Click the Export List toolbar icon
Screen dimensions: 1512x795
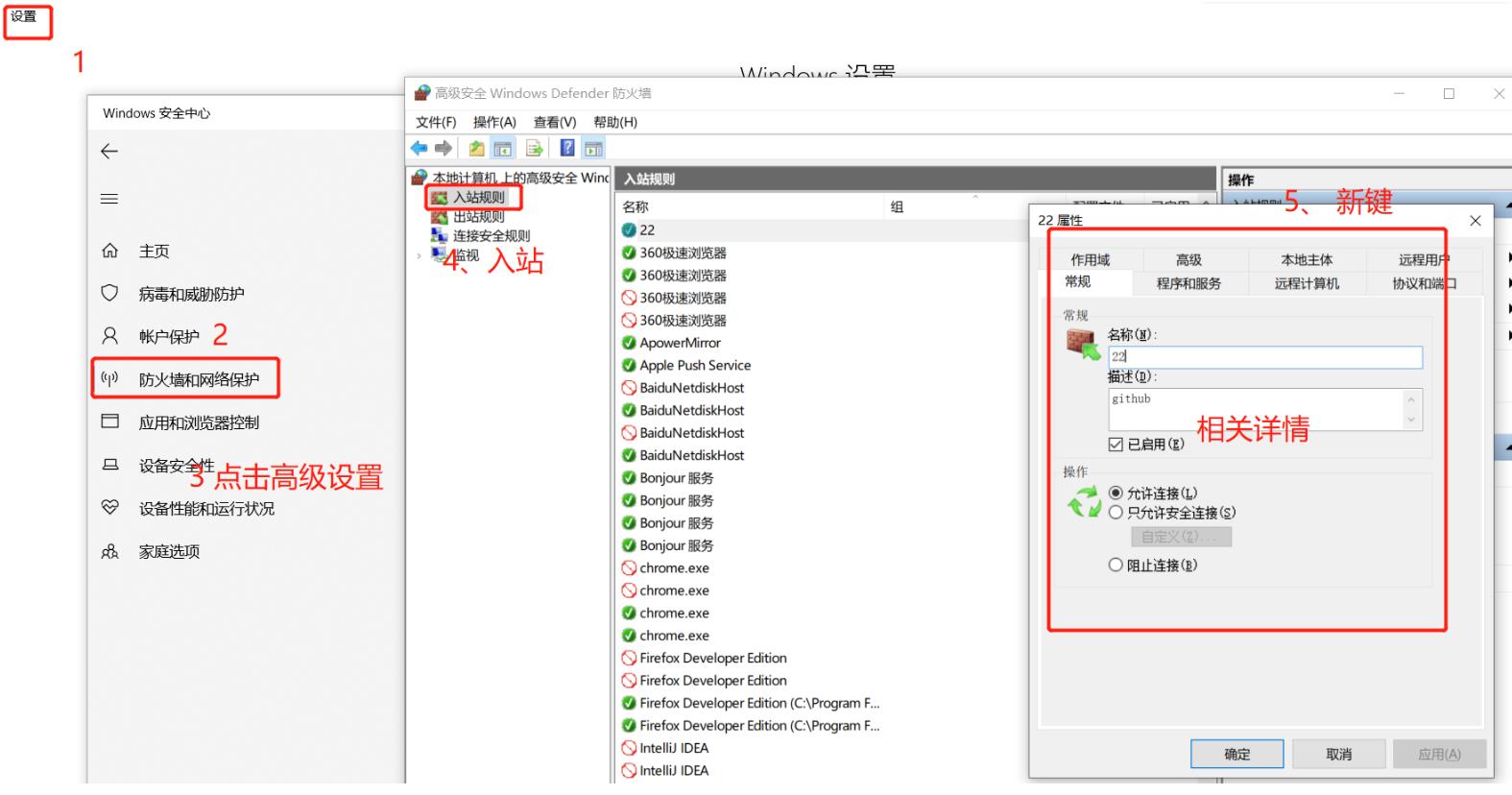tap(534, 148)
